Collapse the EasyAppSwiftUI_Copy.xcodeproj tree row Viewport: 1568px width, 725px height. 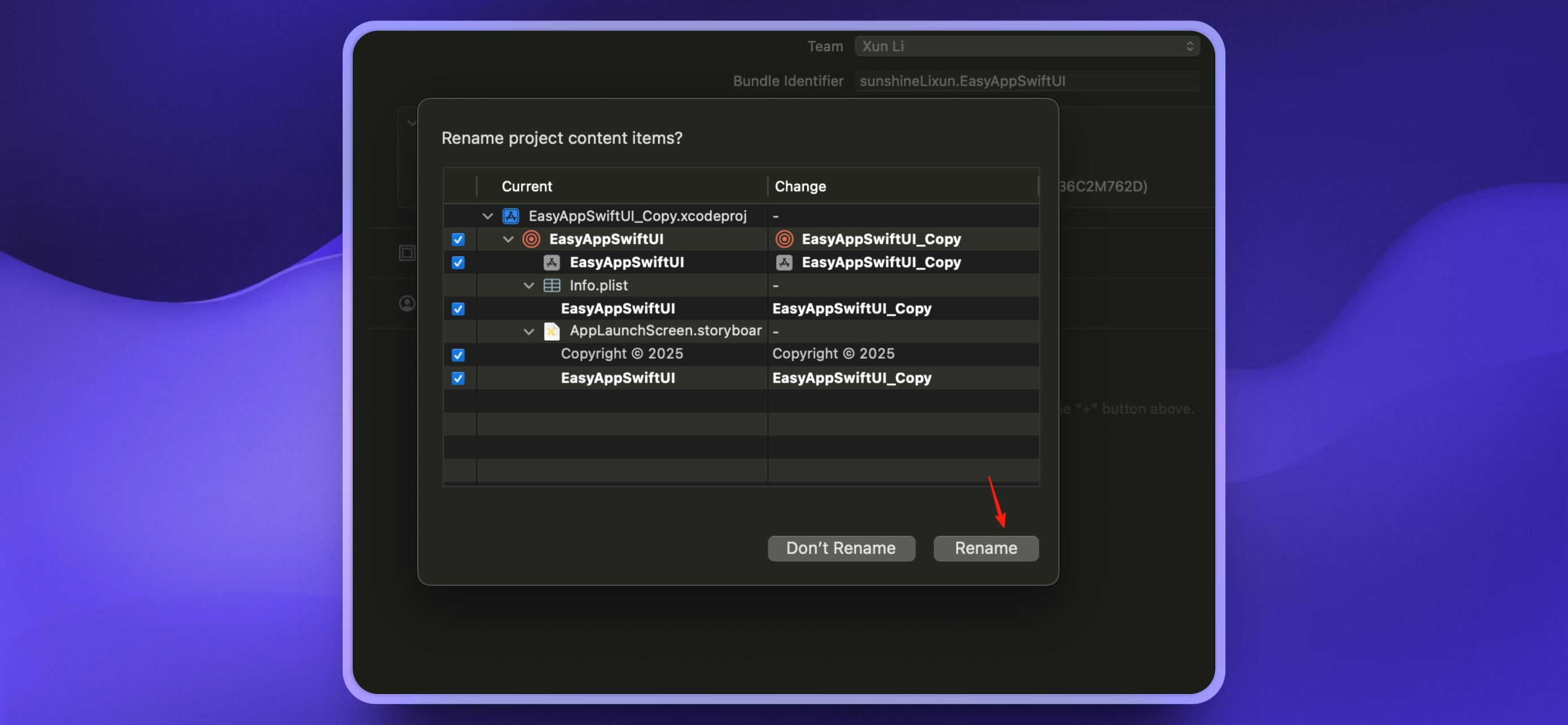click(x=487, y=216)
